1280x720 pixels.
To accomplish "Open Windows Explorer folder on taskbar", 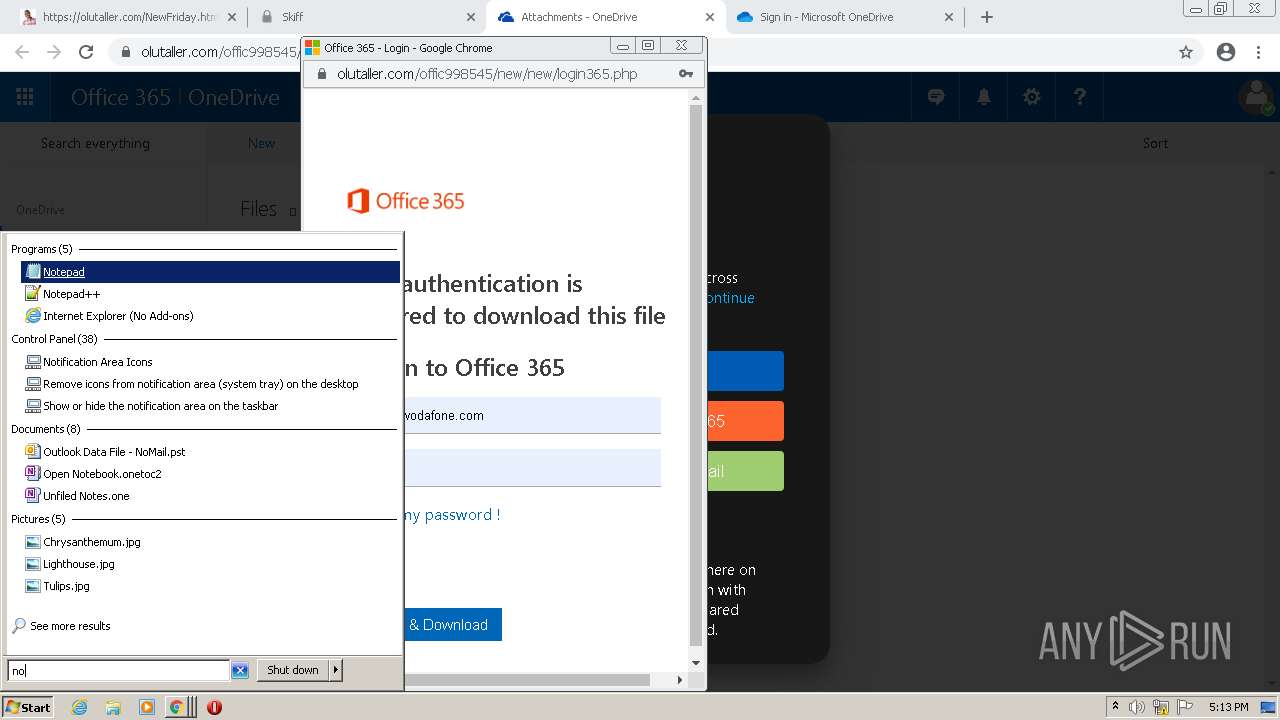I will coord(113,707).
